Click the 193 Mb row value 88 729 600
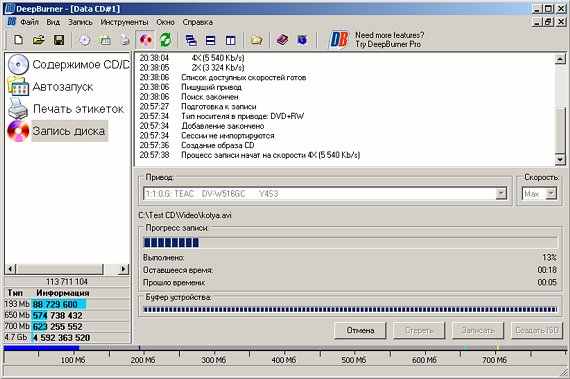 tap(55, 304)
